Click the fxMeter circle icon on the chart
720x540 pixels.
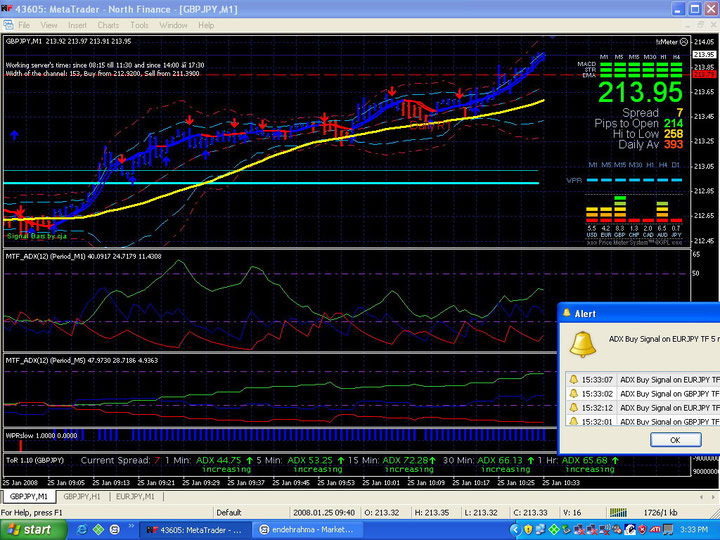684,42
